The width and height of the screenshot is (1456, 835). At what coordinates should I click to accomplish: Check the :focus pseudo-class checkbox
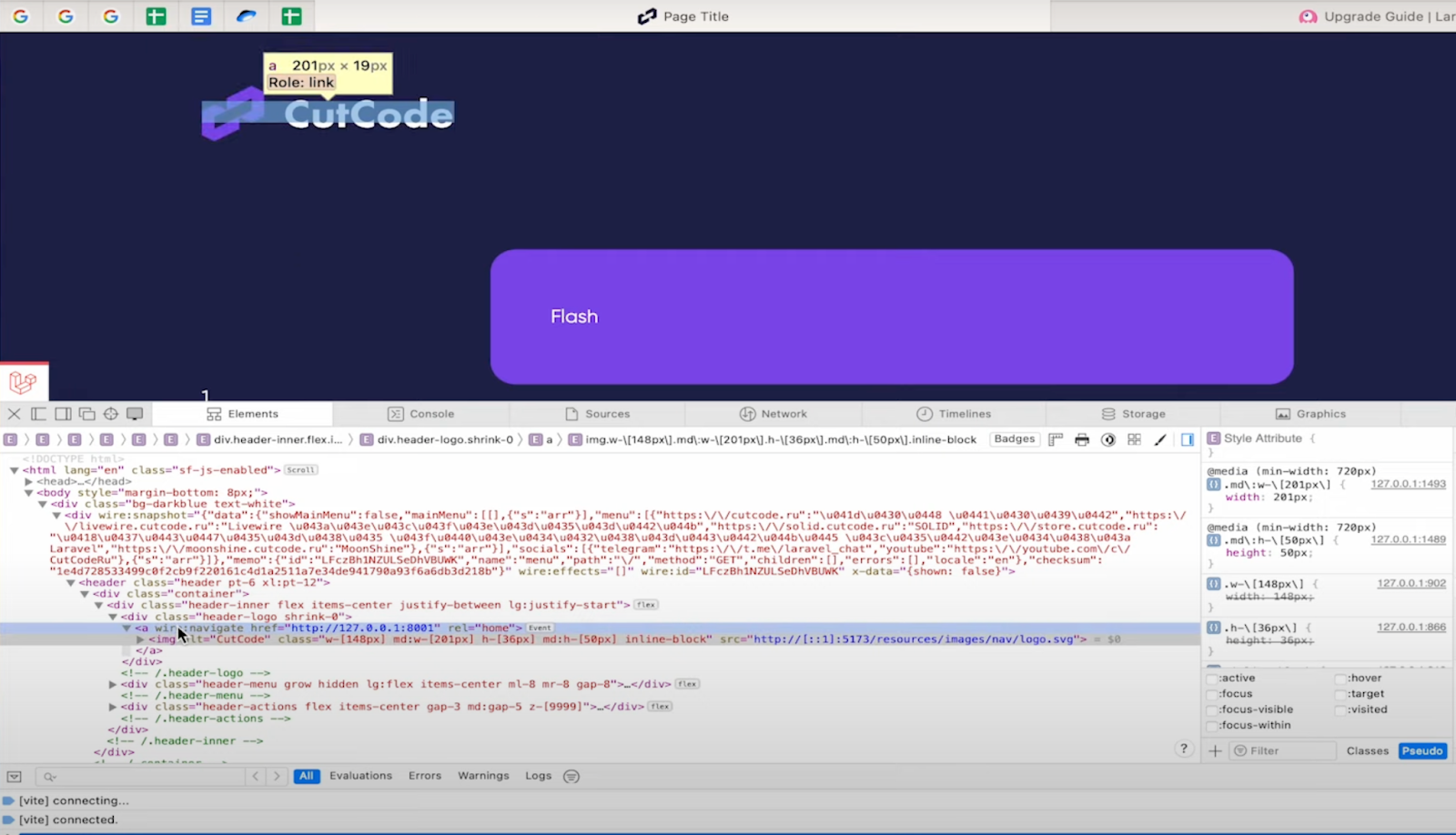pos(1212,694)
